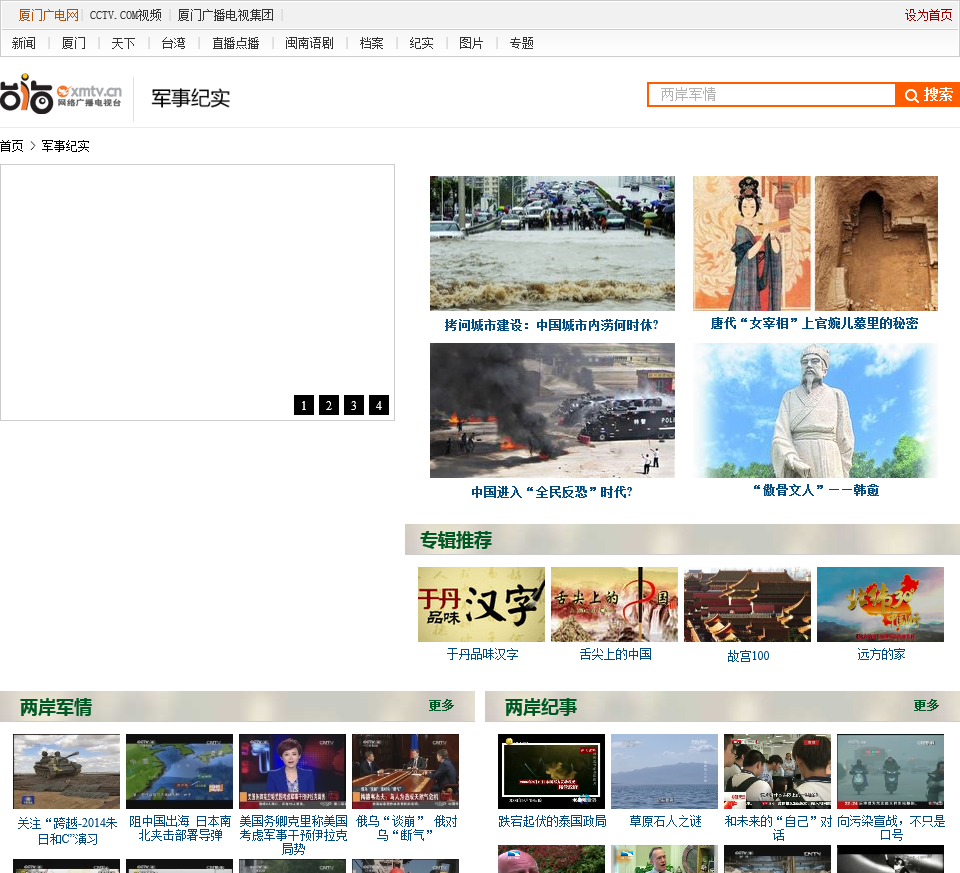960x873 pixels.
Task: Jump to carousel slide 4
Action: pos(379,405)
